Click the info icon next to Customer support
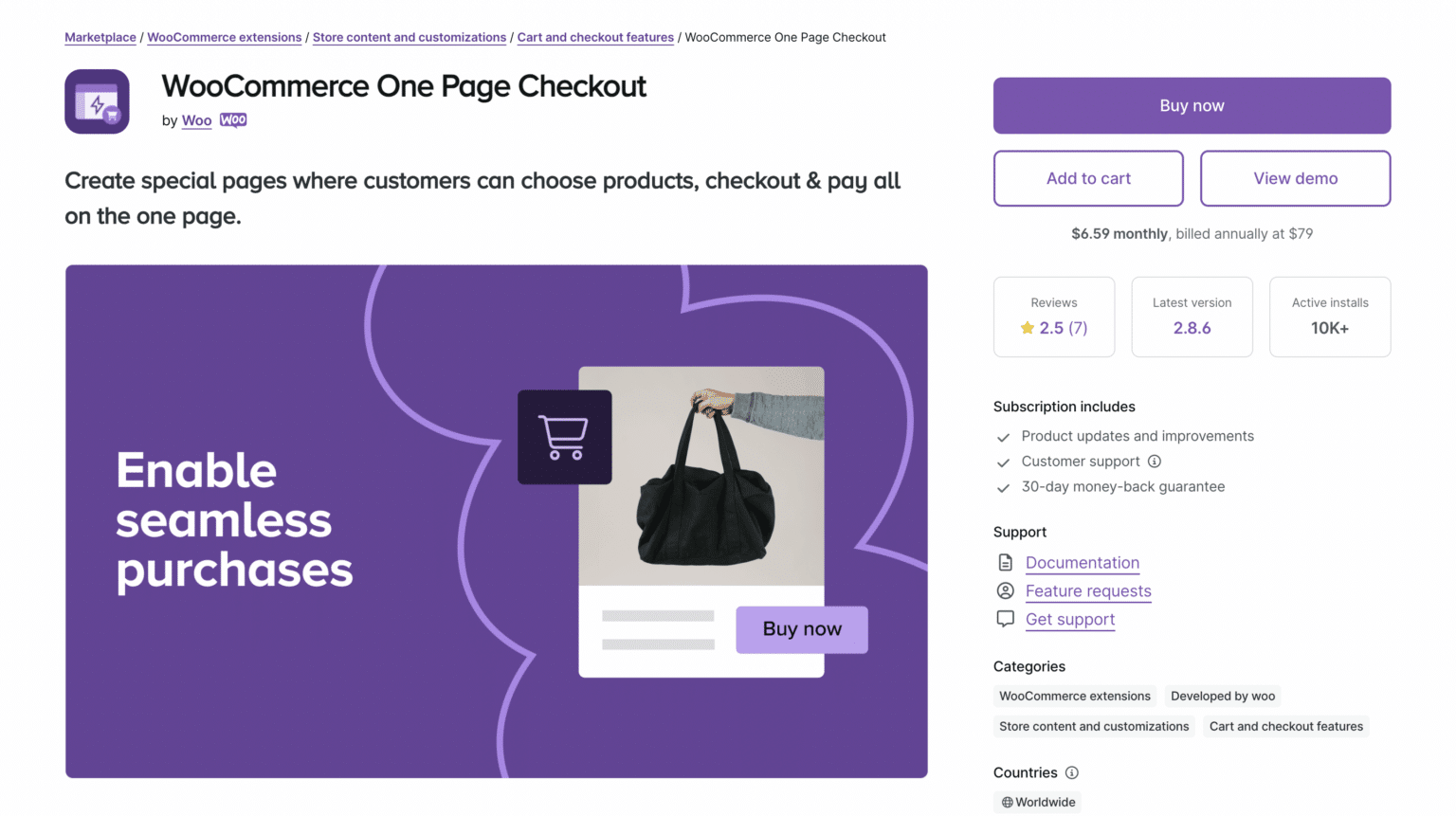This screenshot has width=1456, height=816. click(x=1154, y=462)
